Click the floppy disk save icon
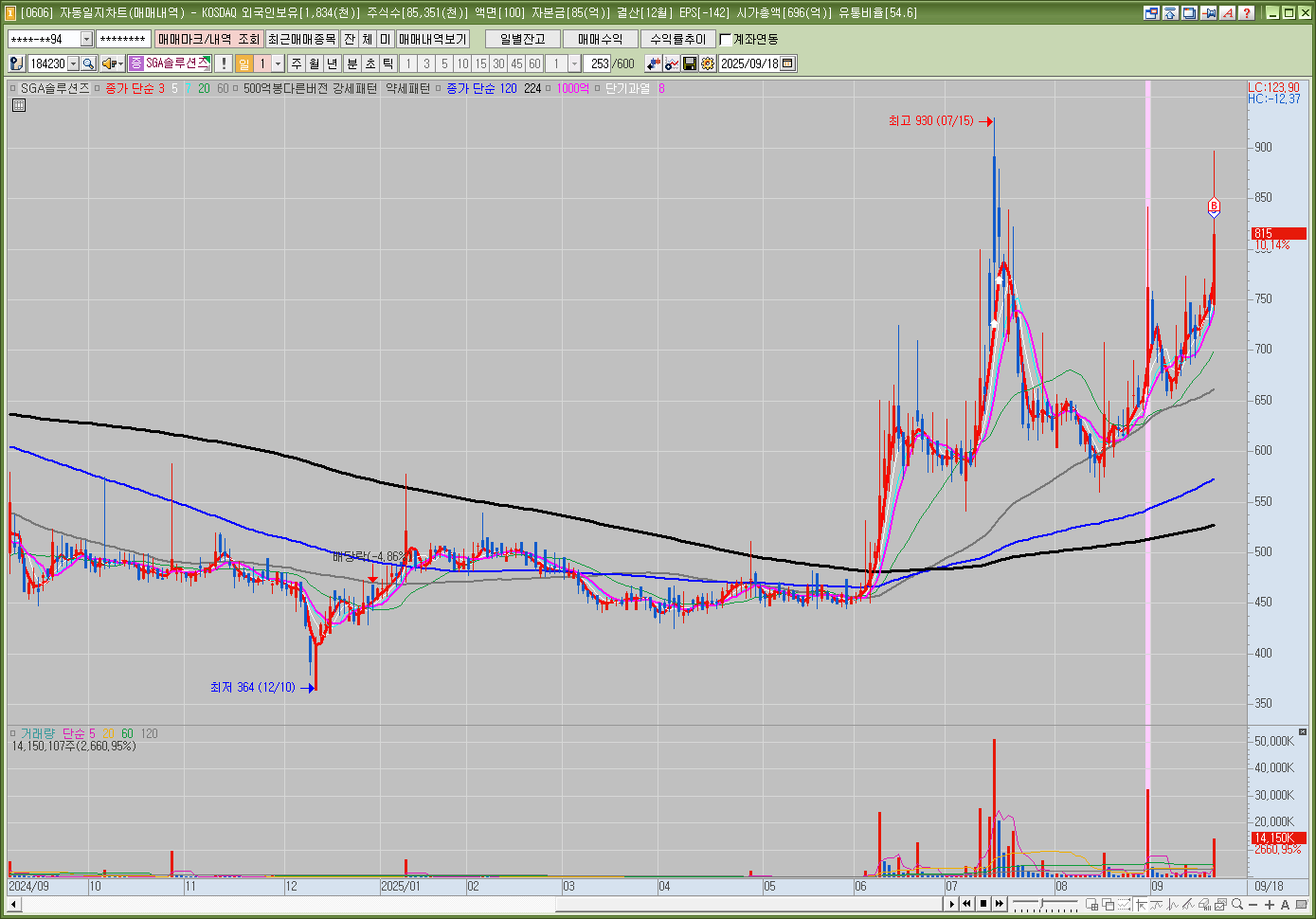Viewport: 1316px width, 919px height. (690, 63)
